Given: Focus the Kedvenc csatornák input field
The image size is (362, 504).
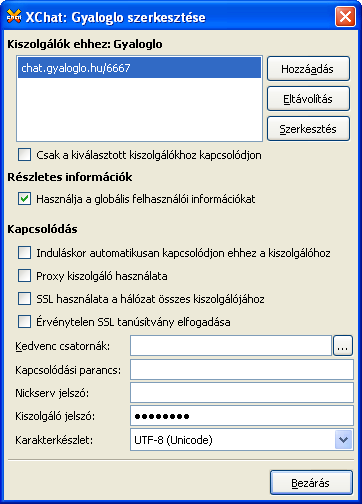Looking at the screenshot, I should pos(231,346).
